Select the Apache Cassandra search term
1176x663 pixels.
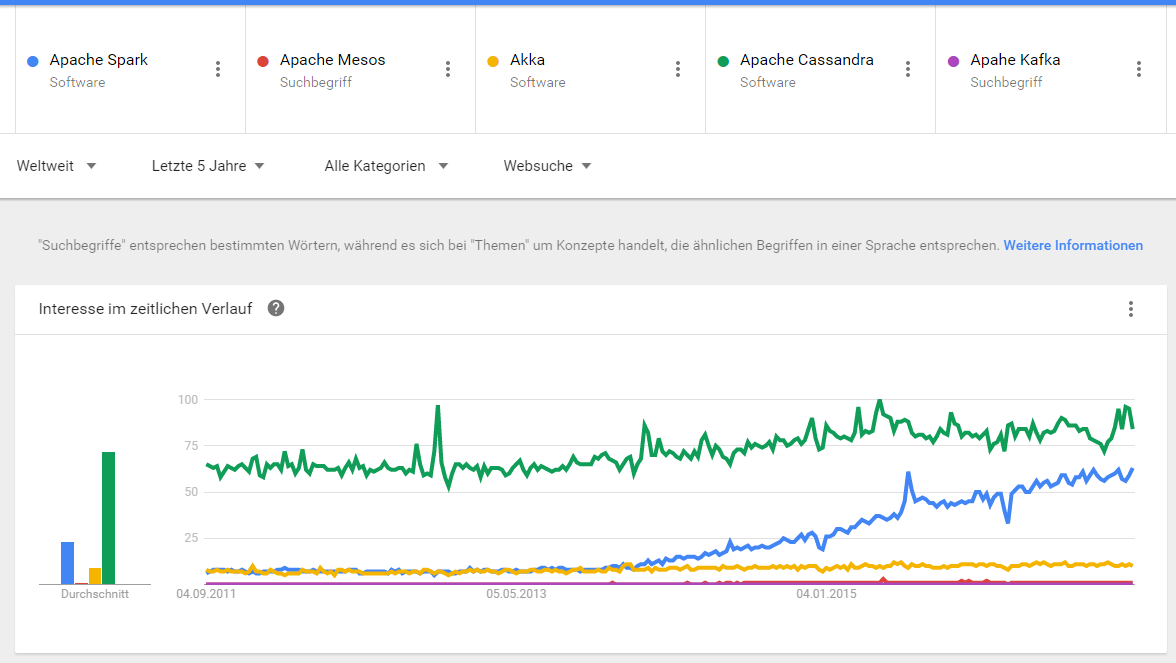(x=806, y=60)
